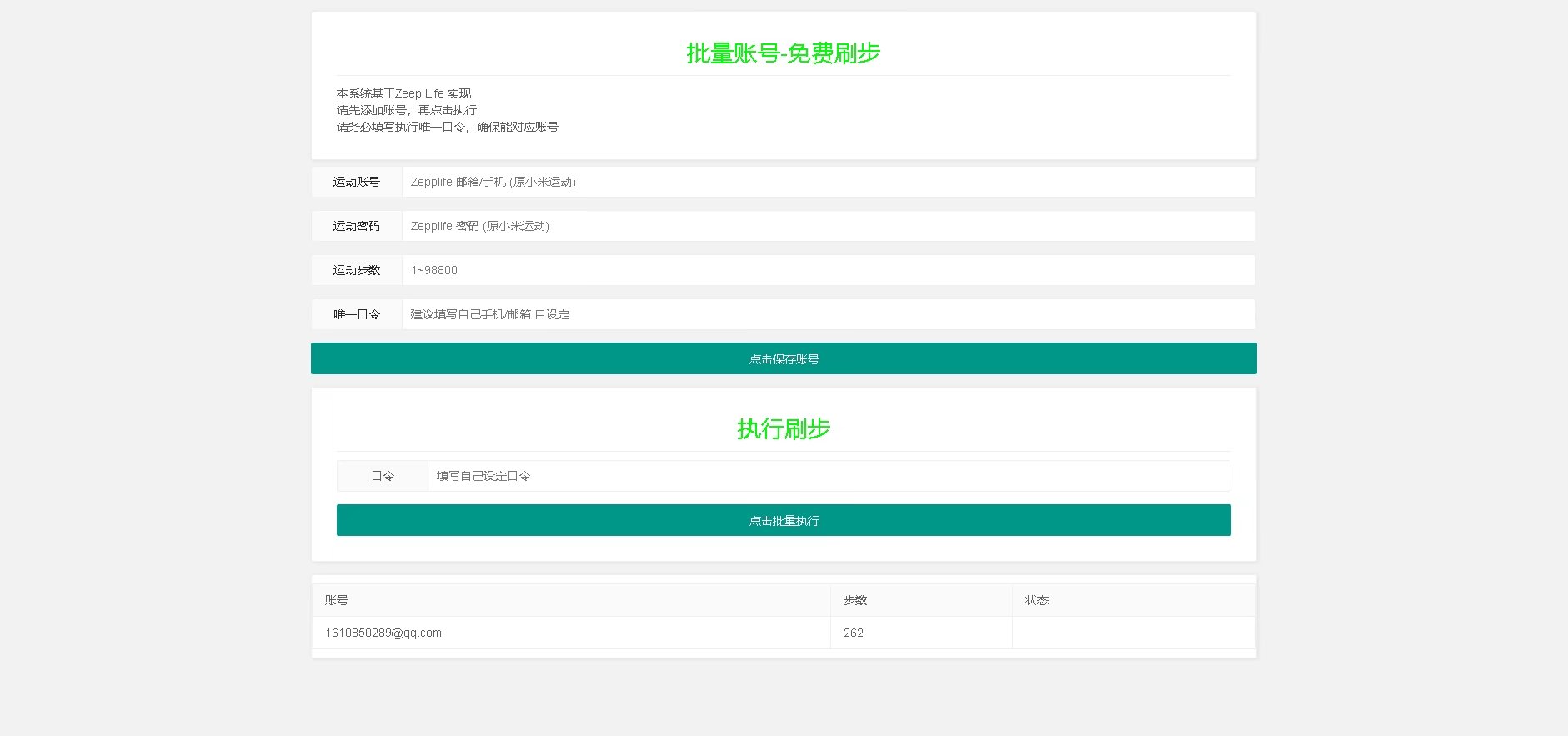The image size is (1568, 736).
Task: Click the 唯一口令 input field
Action: (x=828, y=314)
